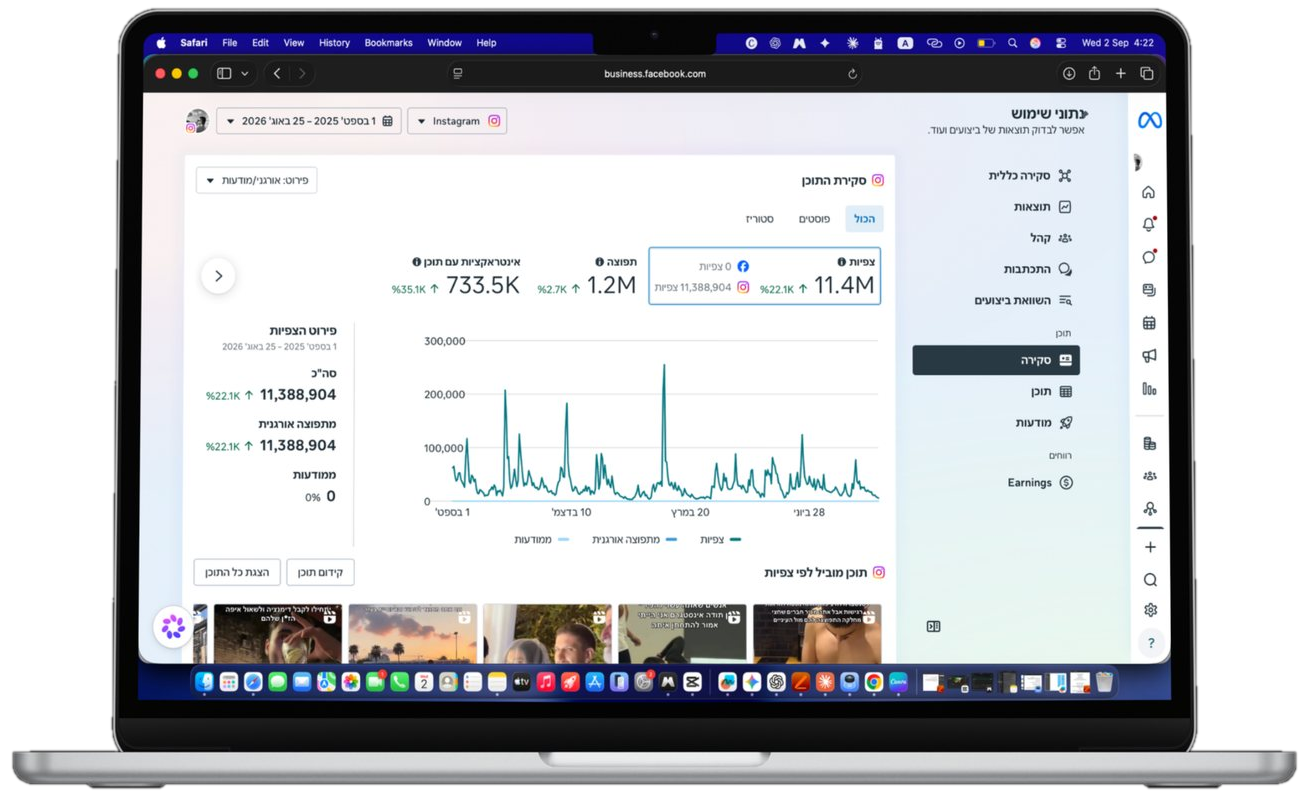
Task: Select the 733.5K אינטראקציות עם תוכן metric
Action: click(456, 277)
